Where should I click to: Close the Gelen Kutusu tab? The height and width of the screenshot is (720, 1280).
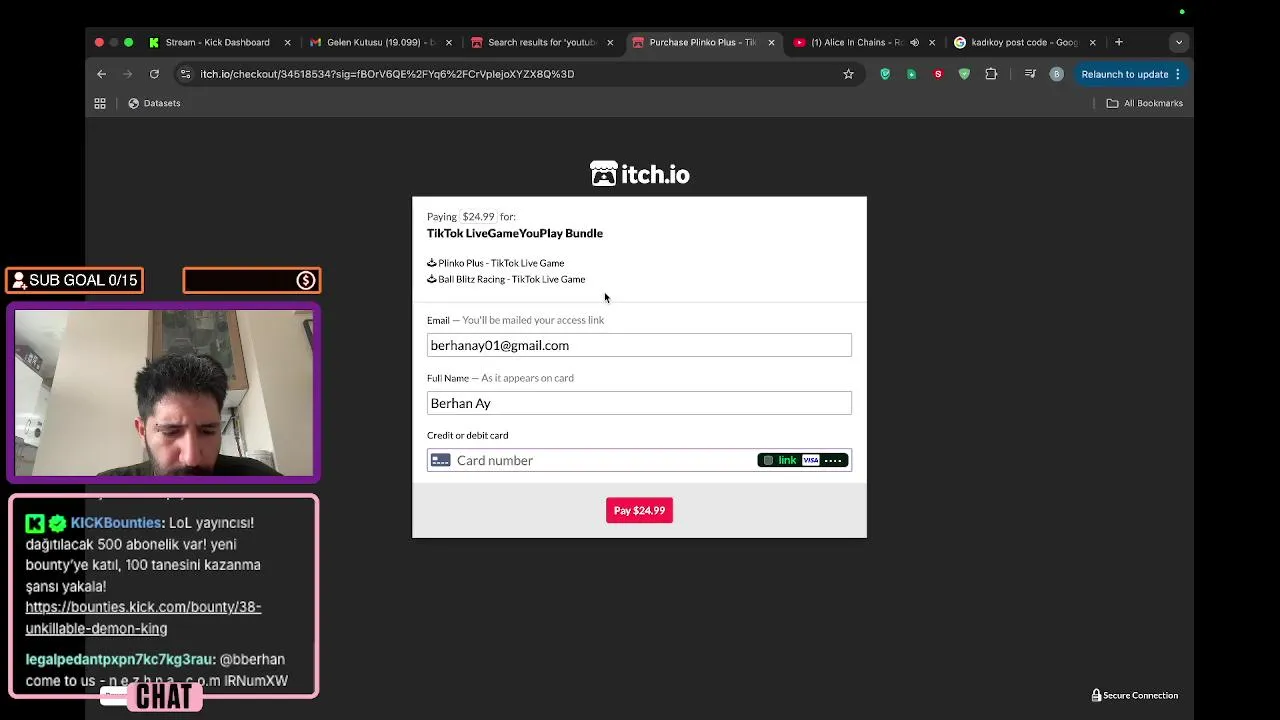pos(449,42)
